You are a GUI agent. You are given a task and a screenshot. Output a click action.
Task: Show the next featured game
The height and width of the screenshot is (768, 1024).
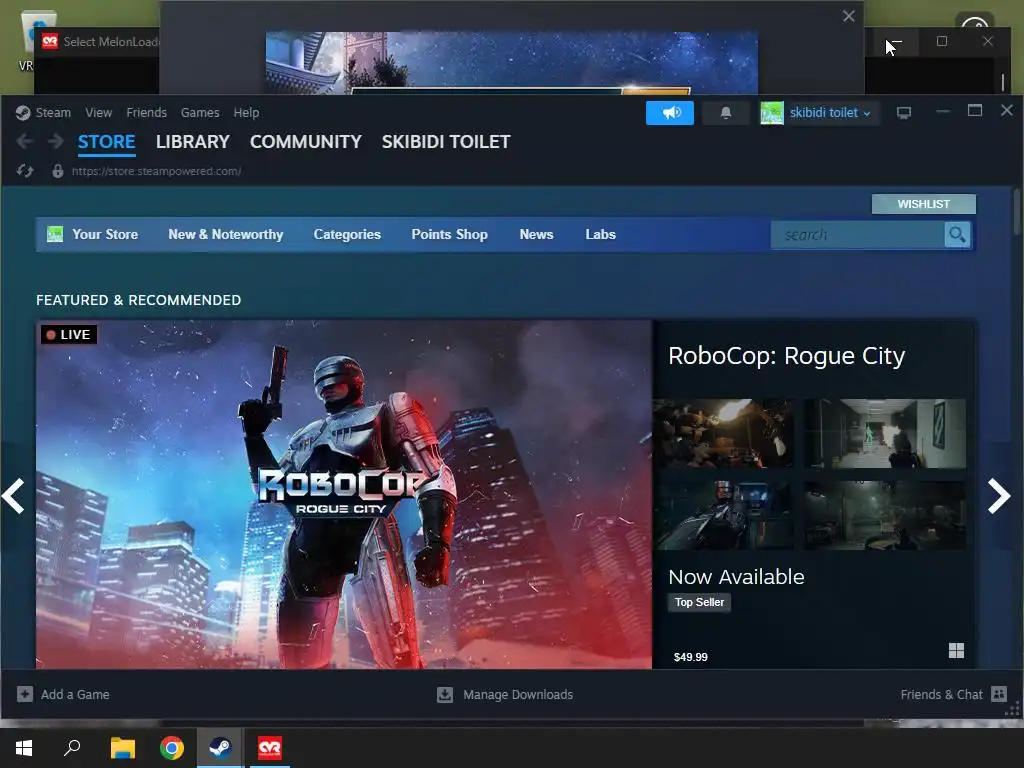tap(999, 496)
